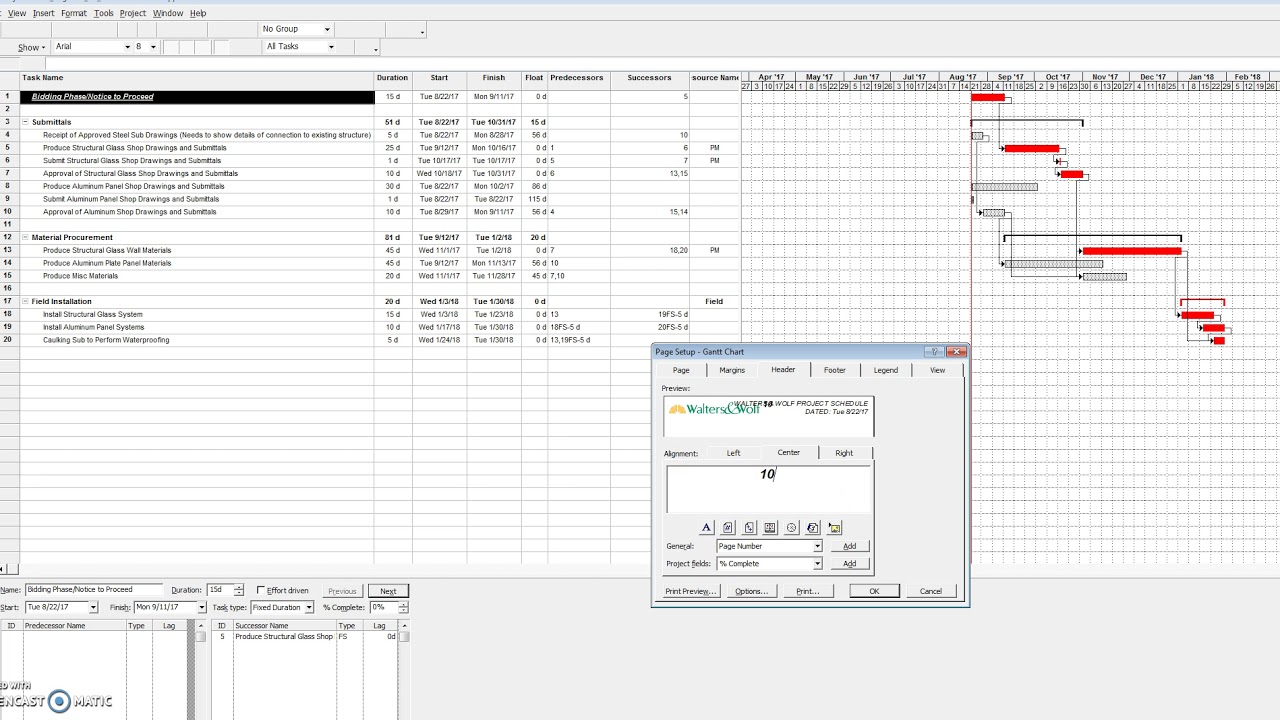The height and width of the screenshot is (720, 1280).
Task: Open the General field dropdown showing Page Number
Action: pos(817,546)
